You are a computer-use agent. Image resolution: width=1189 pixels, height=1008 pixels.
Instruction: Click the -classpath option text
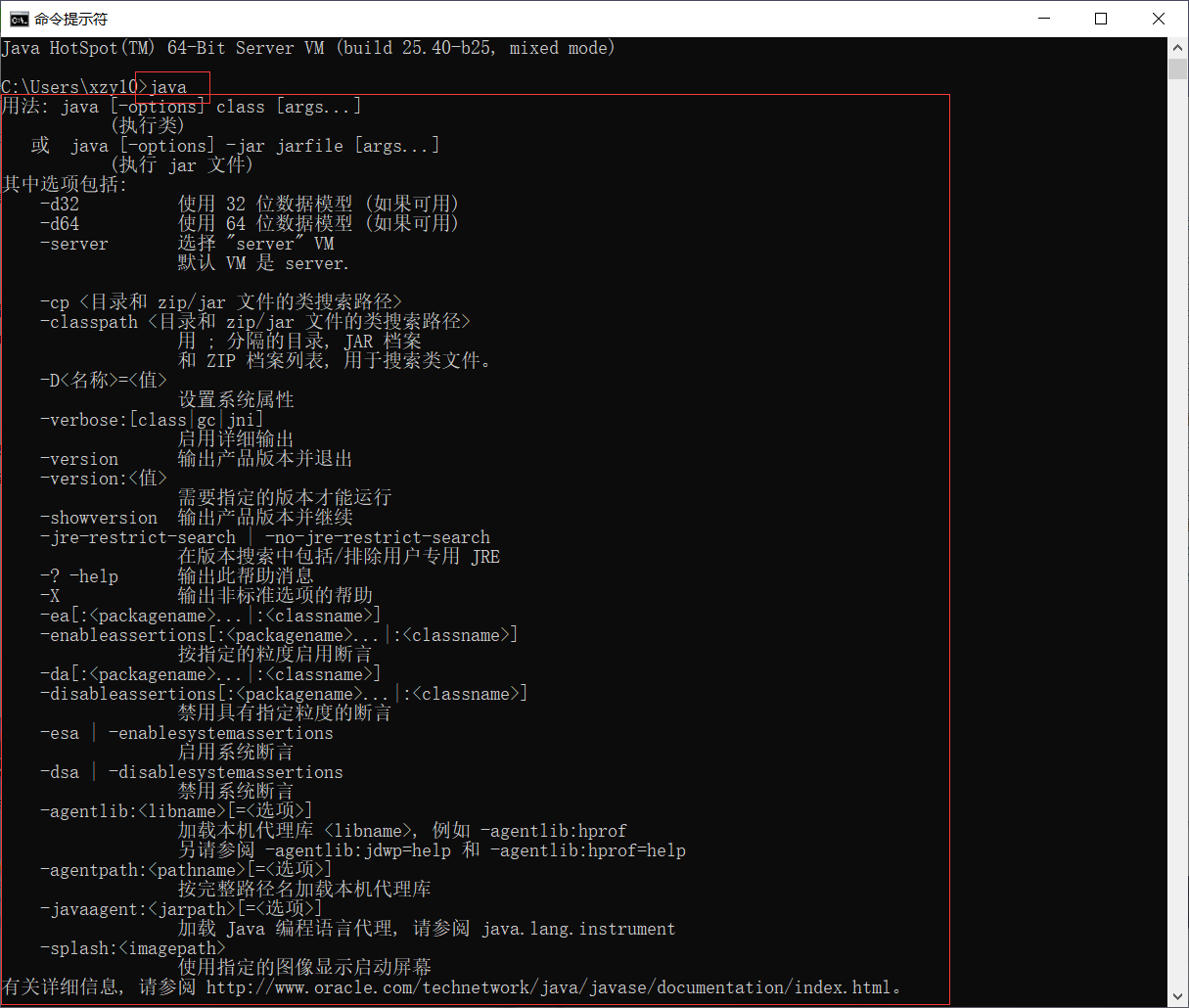click(88, 321)
